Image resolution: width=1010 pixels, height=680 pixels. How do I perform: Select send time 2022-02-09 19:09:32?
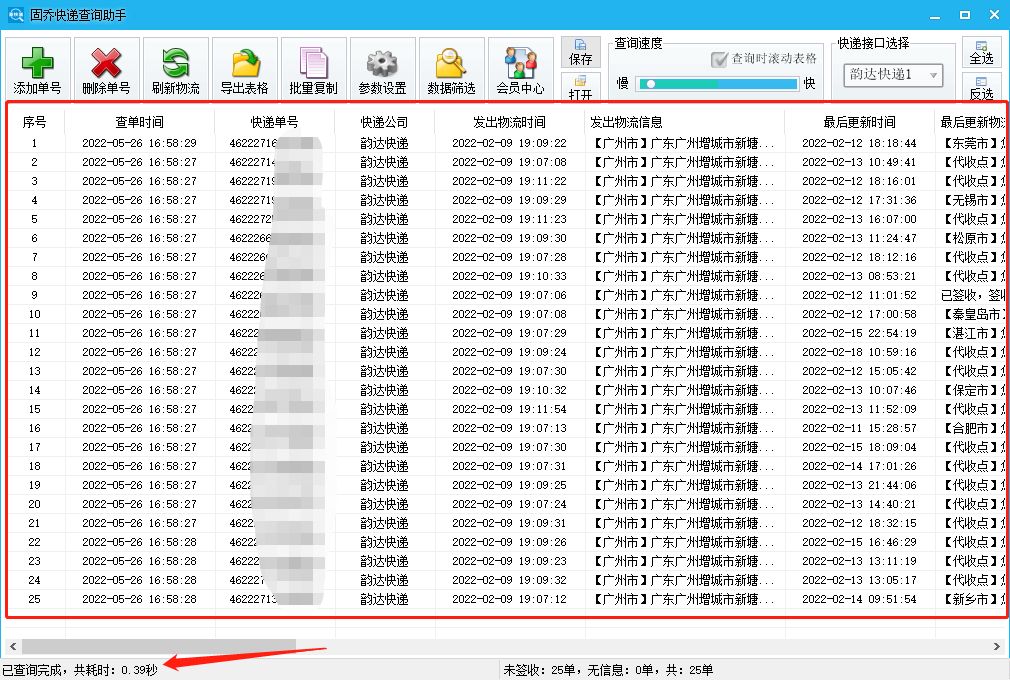click(x=510, y=580)
